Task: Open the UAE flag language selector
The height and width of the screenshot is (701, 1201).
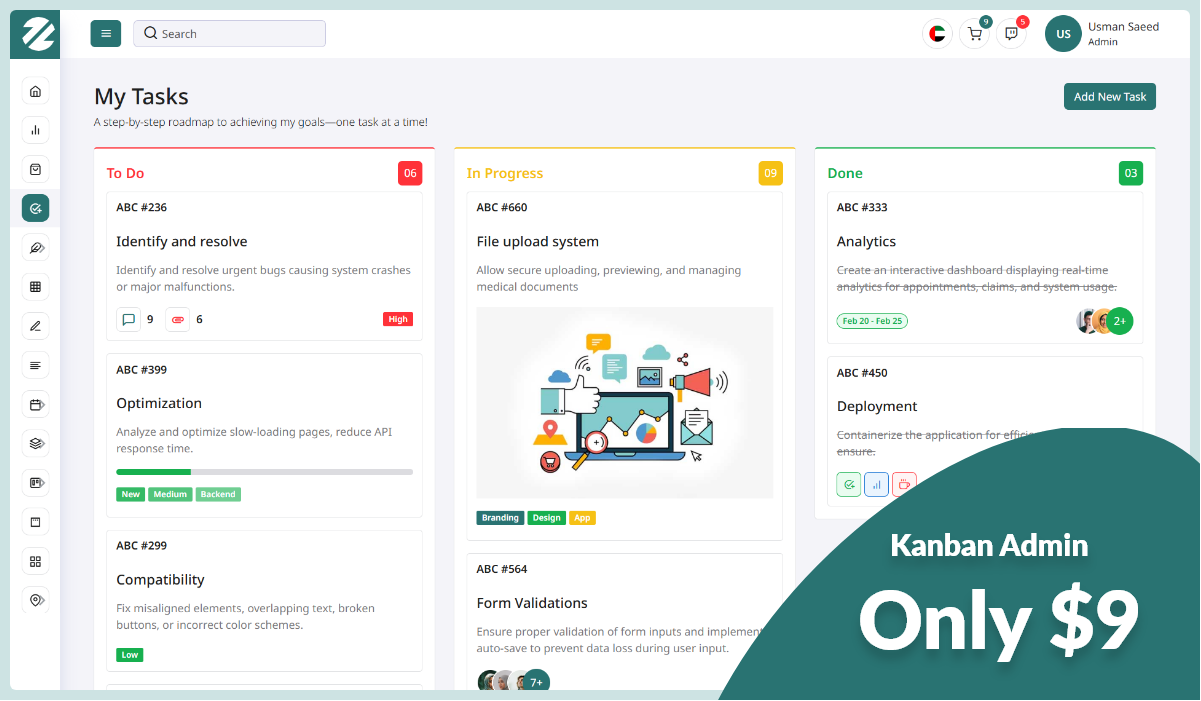Action: click(937, 33)
